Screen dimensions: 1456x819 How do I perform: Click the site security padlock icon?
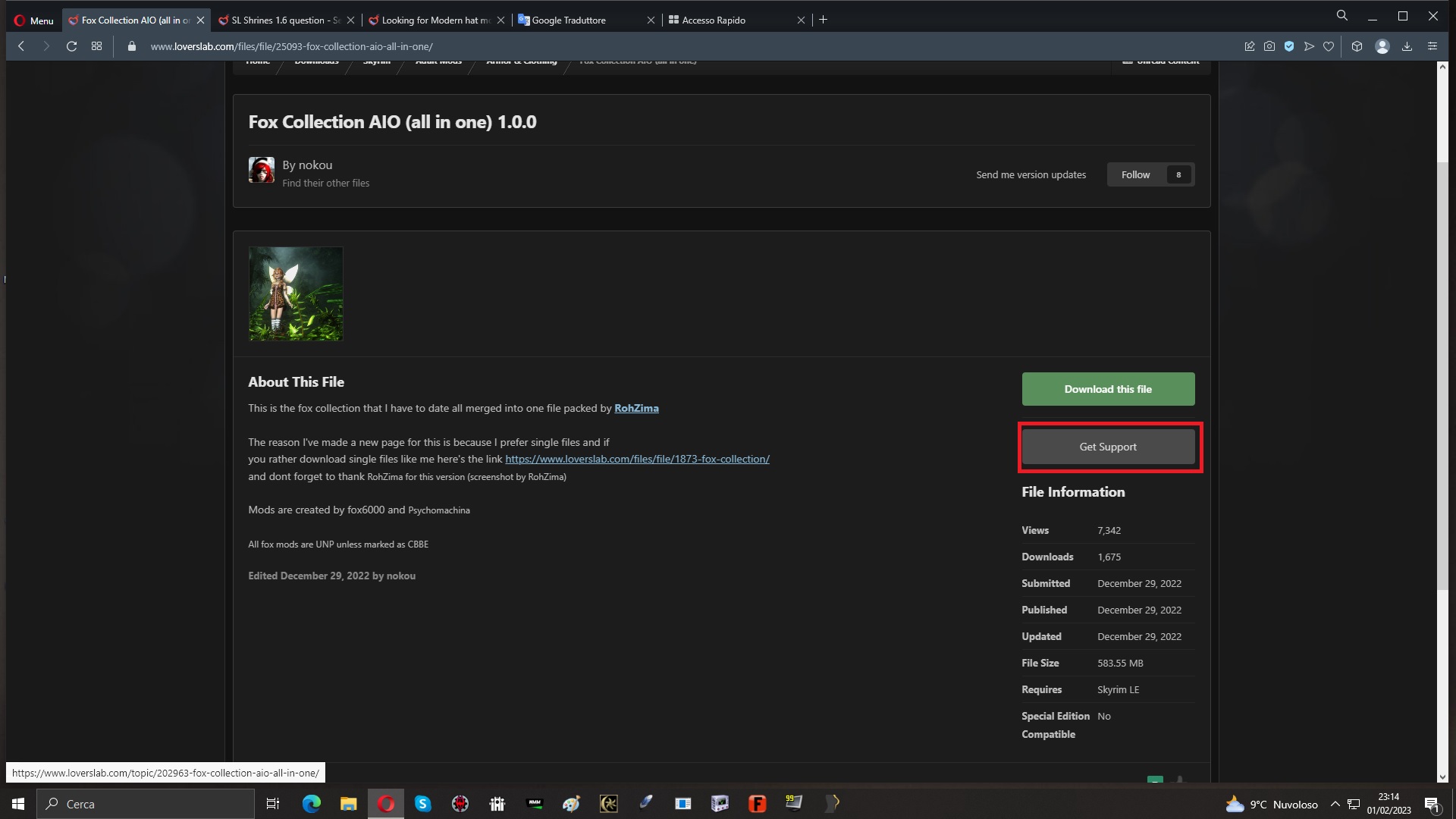pos(132,46)
